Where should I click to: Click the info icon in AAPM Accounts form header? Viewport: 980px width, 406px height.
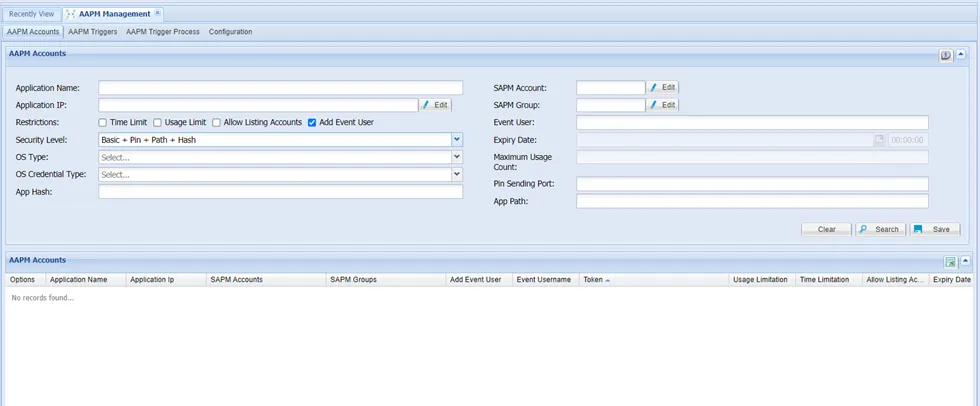pos(946,56)
